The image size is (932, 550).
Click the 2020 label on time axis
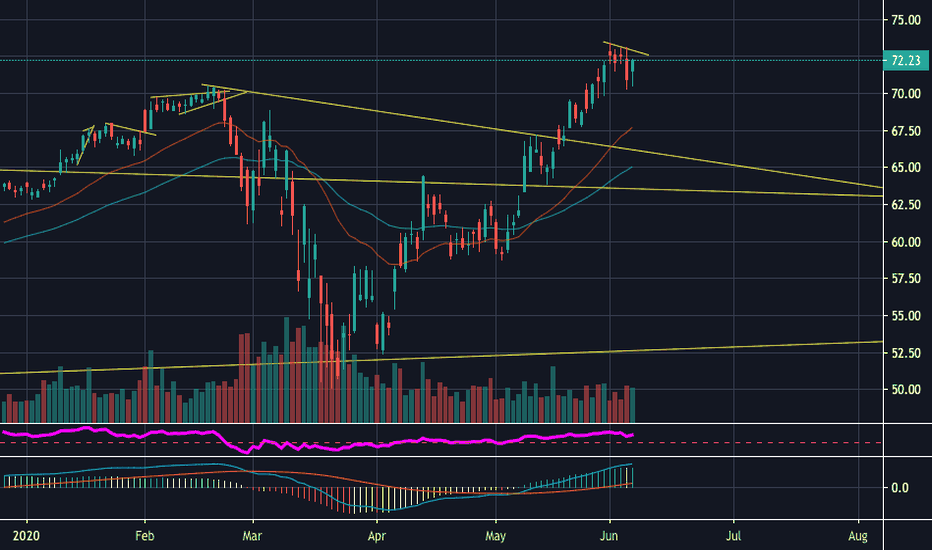click(x=26, y=536)
